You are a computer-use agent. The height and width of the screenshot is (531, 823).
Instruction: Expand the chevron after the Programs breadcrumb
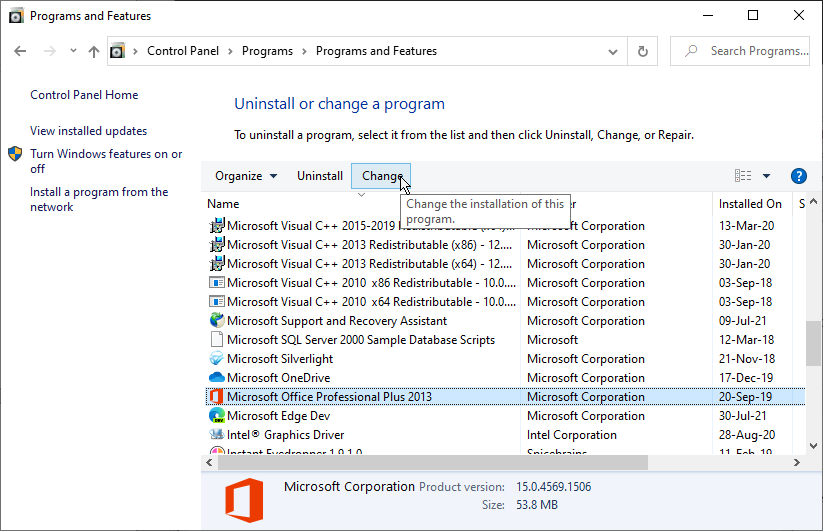304,51
